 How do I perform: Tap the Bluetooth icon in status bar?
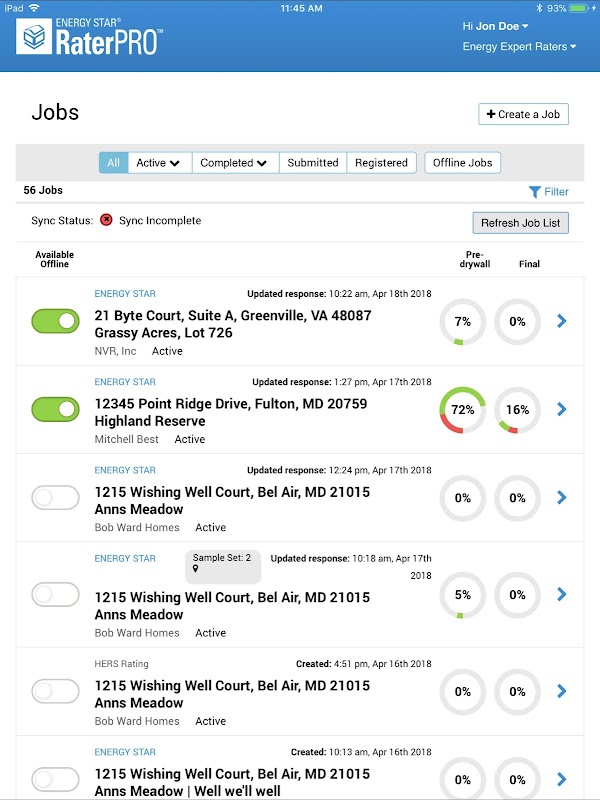[539, 8]
